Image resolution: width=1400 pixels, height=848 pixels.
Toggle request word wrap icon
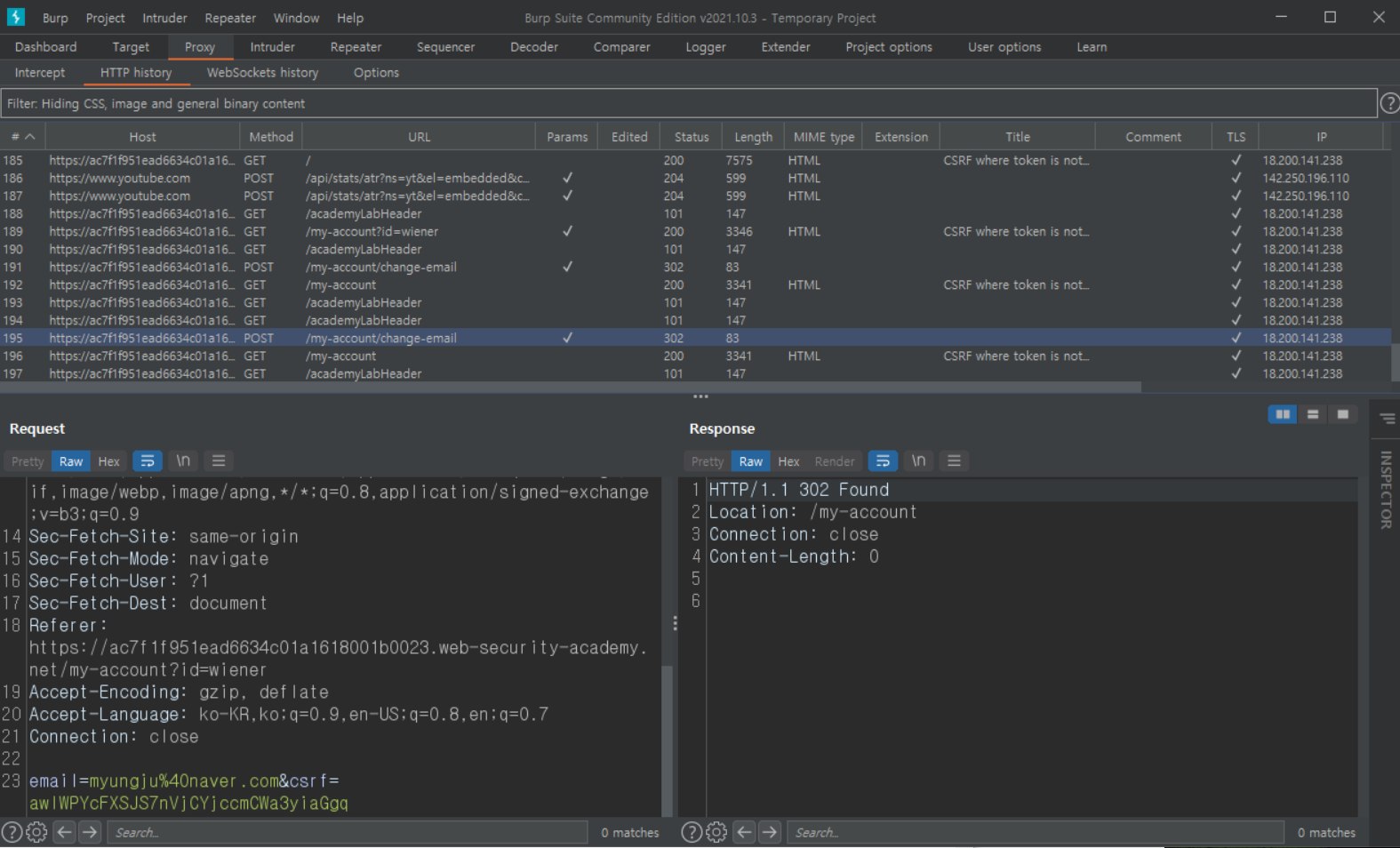(148, 461)
